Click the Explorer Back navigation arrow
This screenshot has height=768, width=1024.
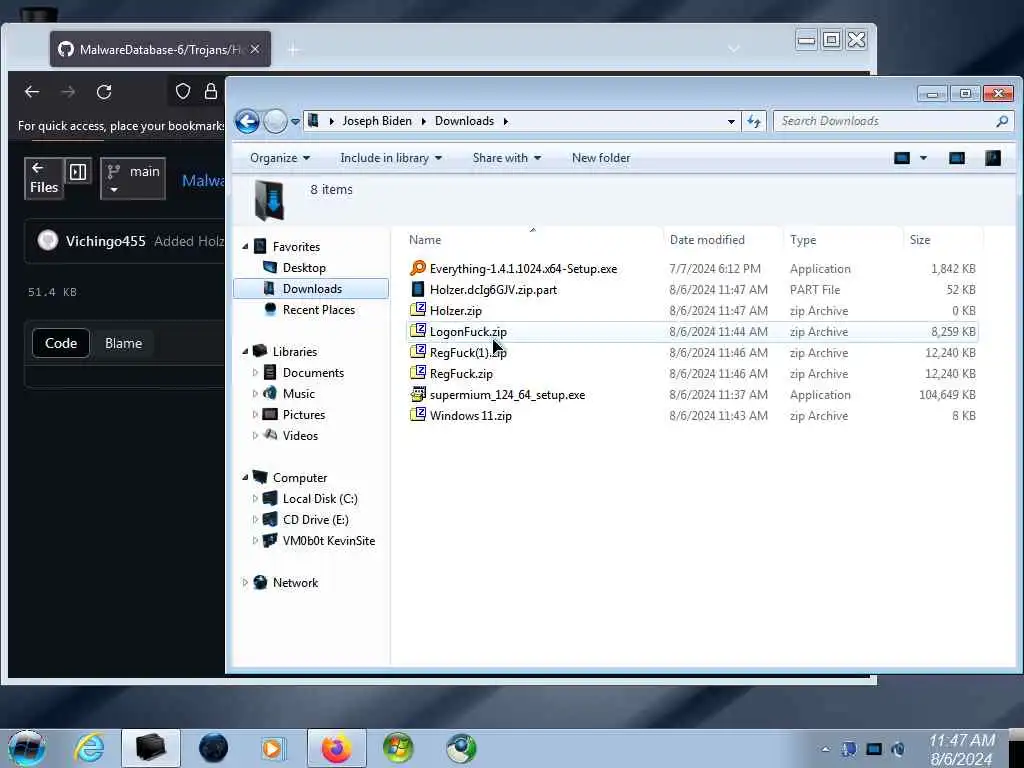coord(248,121)
